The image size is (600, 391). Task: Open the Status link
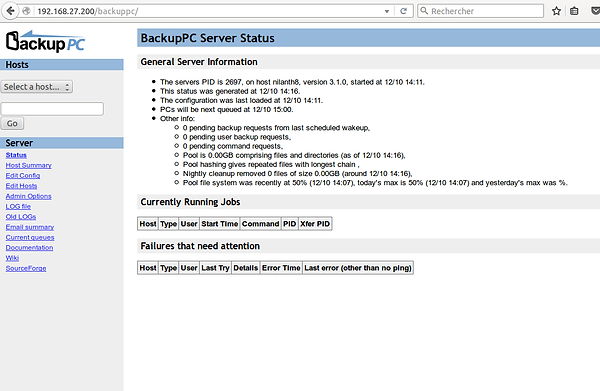click(x=16, y=155)
